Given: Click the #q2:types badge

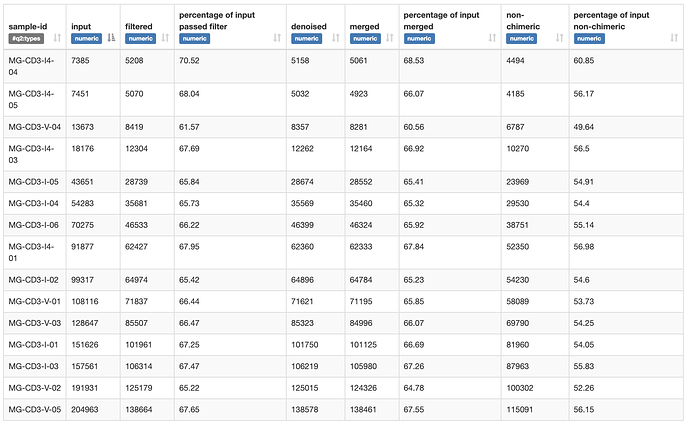Looking at the screenshot, I should 25,38.
